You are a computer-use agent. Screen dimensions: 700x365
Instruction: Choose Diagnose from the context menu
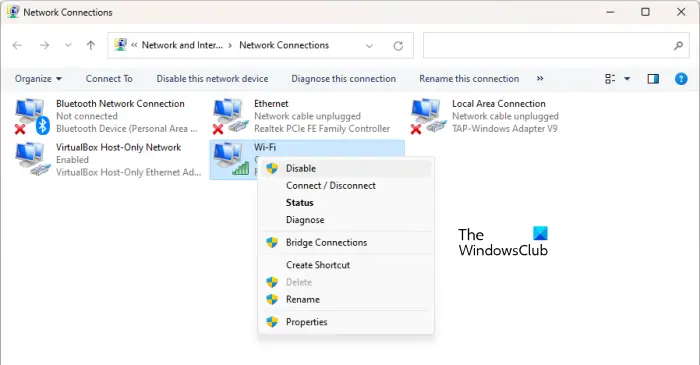tap(346, 220)
